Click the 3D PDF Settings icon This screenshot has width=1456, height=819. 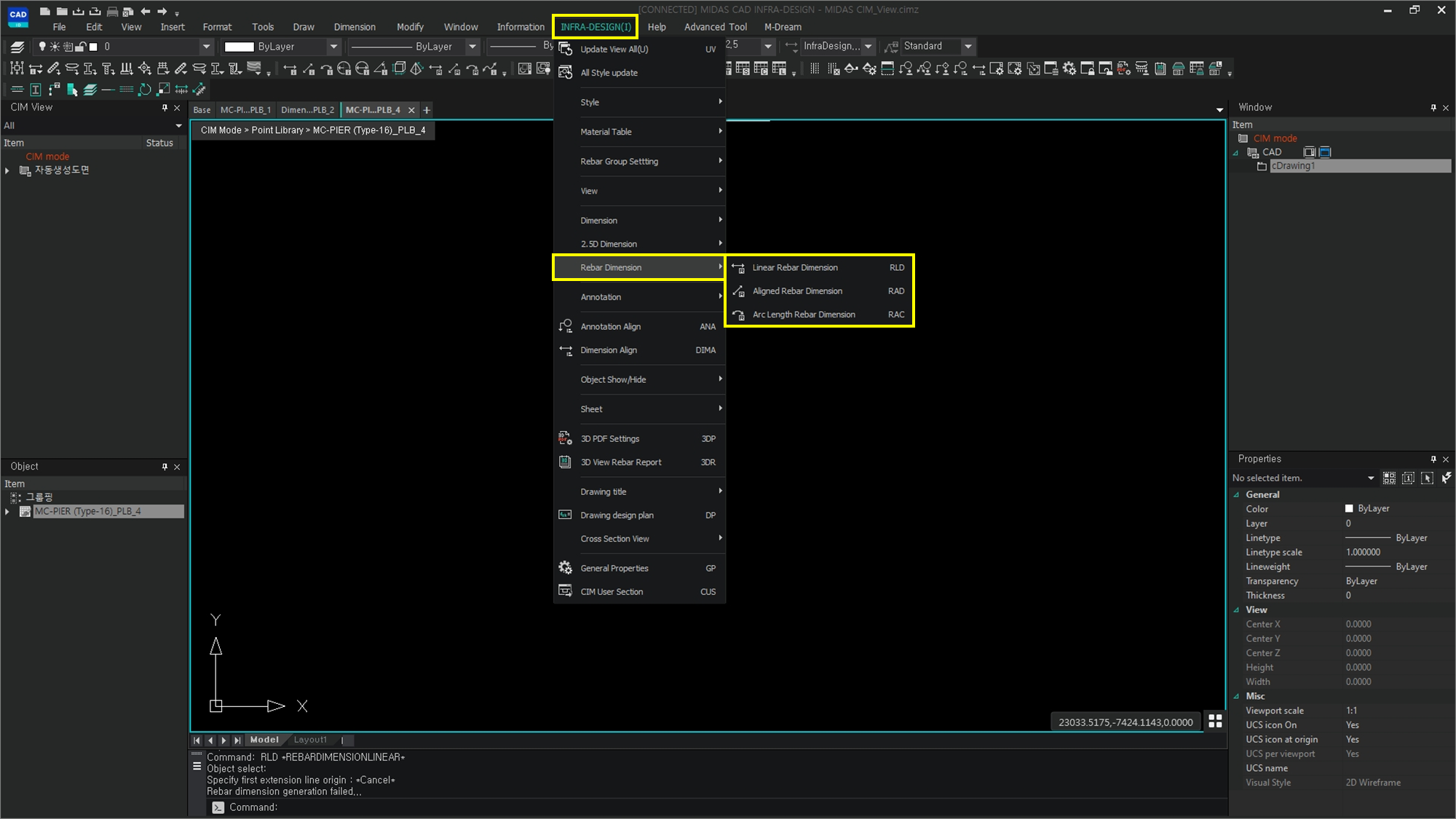(x=566, y=438)
